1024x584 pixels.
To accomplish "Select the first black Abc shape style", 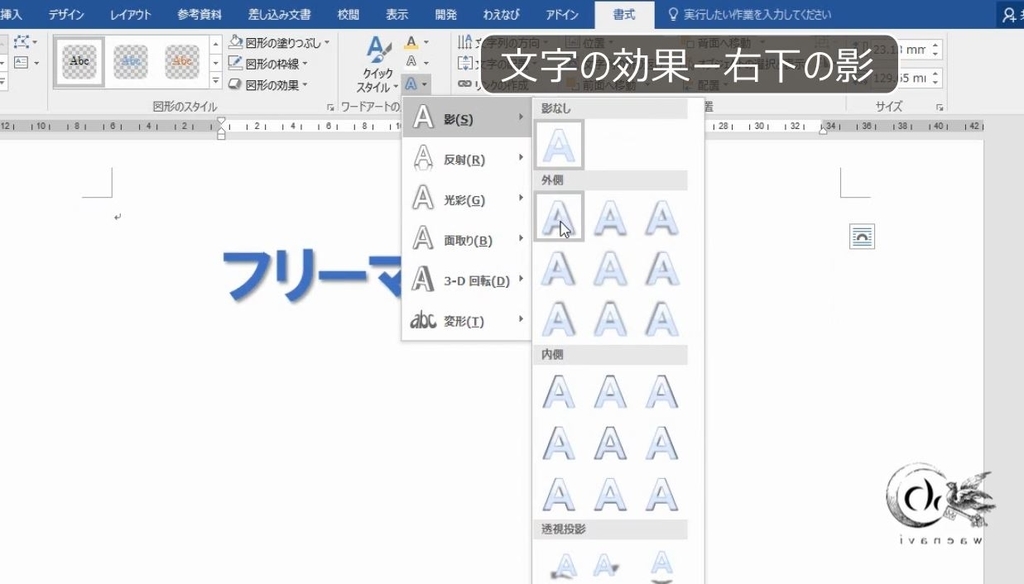I will coord(80,61).
